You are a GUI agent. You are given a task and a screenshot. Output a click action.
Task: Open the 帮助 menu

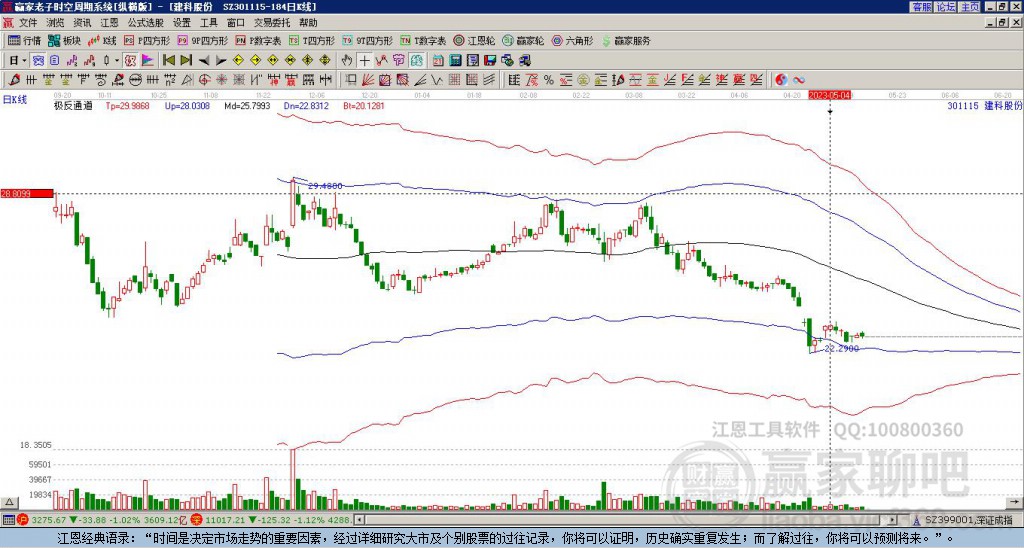tap(308, 23)
